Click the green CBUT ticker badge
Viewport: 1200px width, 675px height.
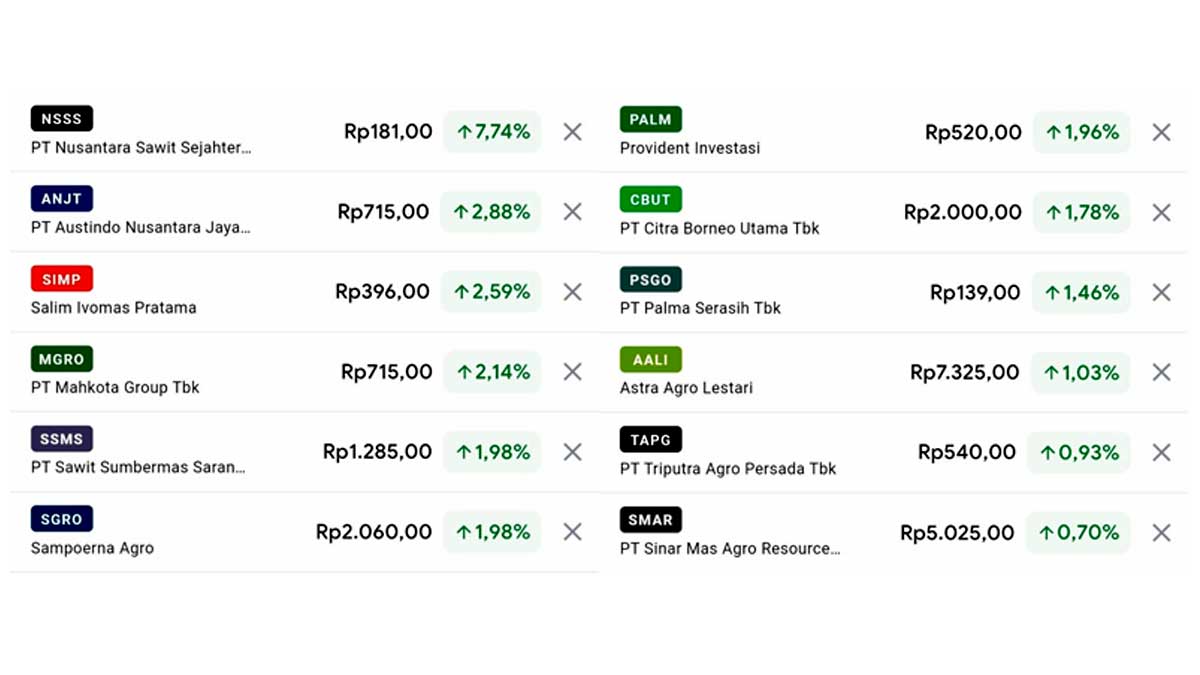point(650,199)
